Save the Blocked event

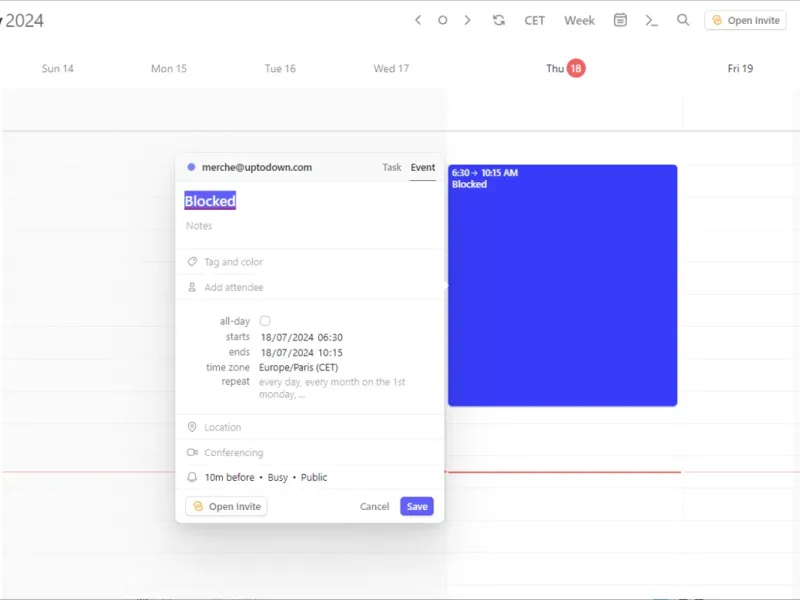[x=417, y=507]
